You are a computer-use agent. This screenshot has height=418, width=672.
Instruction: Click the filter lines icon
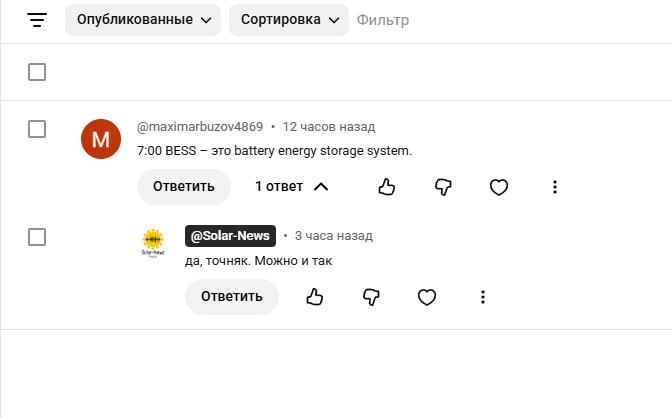click(37, 20)
